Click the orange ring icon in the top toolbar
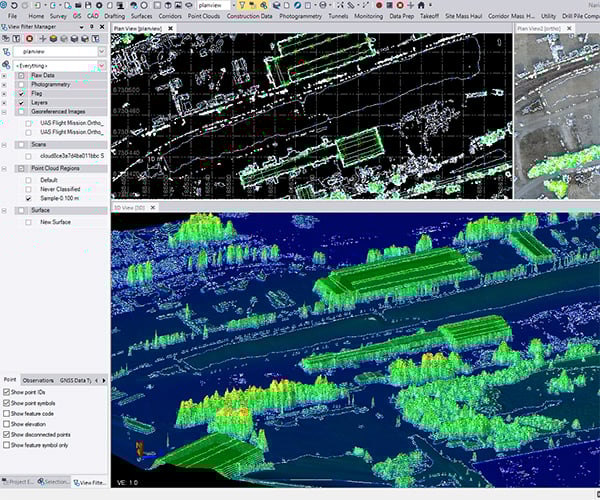This screenshot has height=500, width=600. (400, 5)
